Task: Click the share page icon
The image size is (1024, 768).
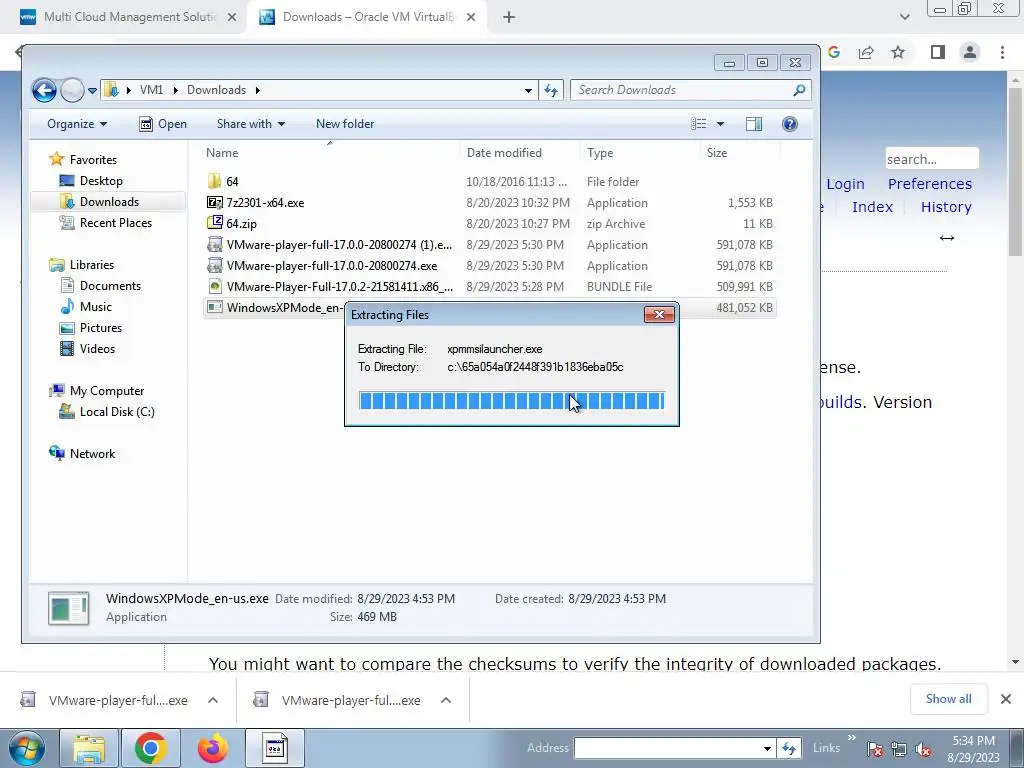Action: (866, 52)
